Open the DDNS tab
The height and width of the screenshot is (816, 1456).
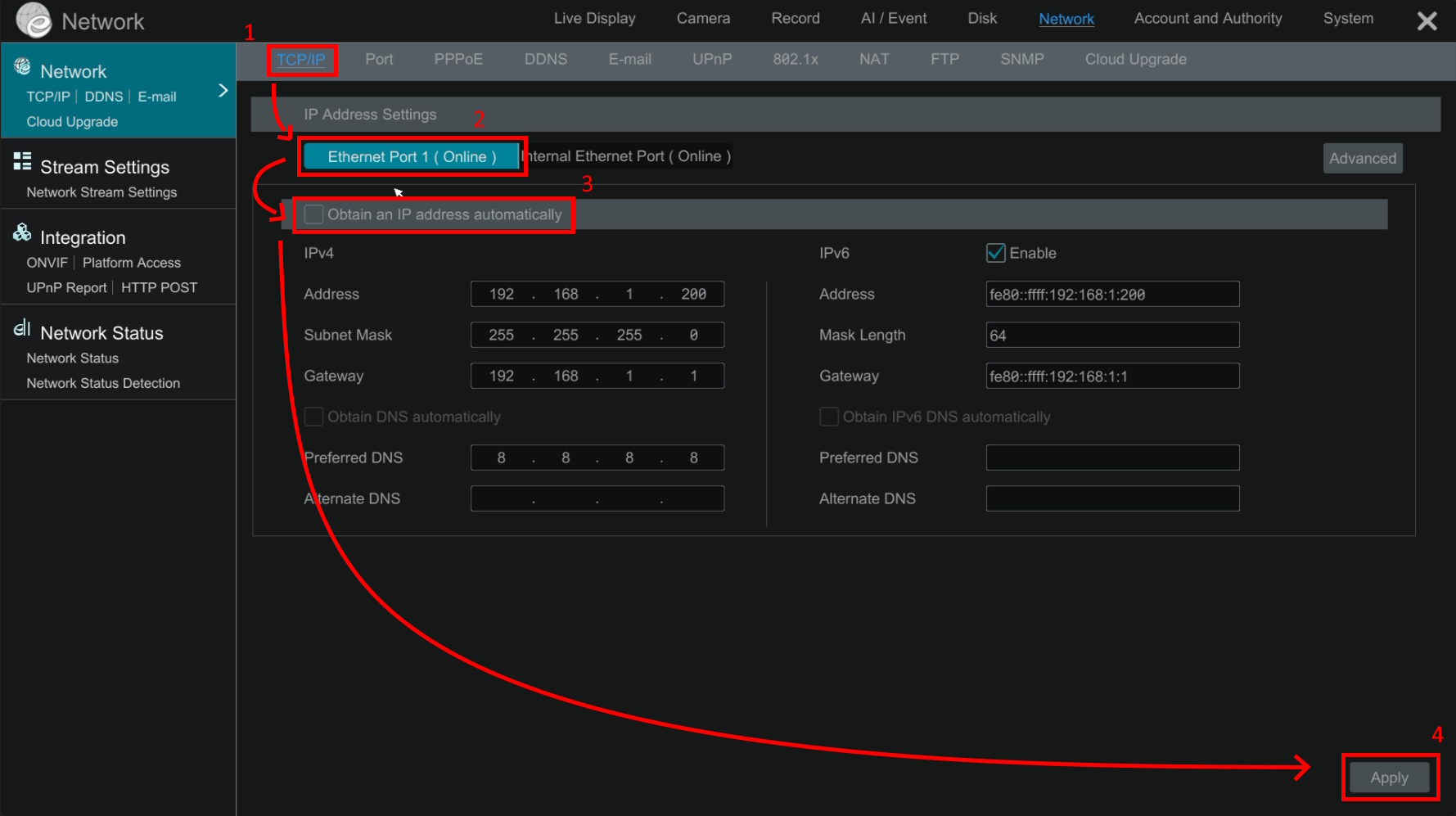click(x=545, y=60)
